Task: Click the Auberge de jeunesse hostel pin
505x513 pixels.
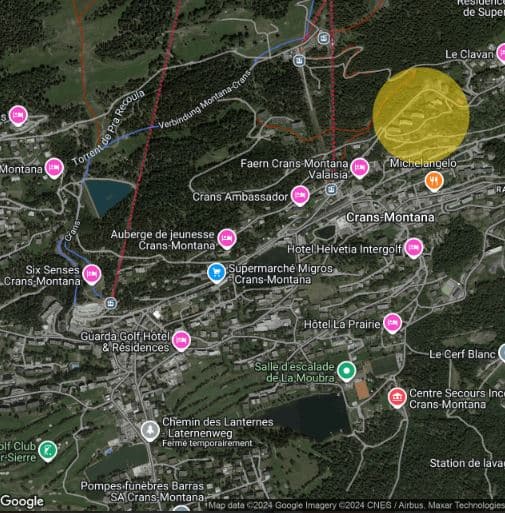Action: [227, 239]
